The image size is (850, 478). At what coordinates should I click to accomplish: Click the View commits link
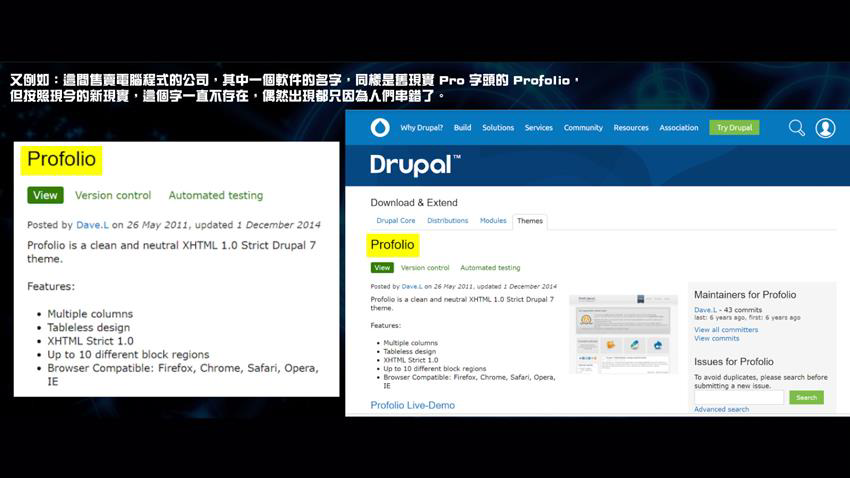(717, 338)
